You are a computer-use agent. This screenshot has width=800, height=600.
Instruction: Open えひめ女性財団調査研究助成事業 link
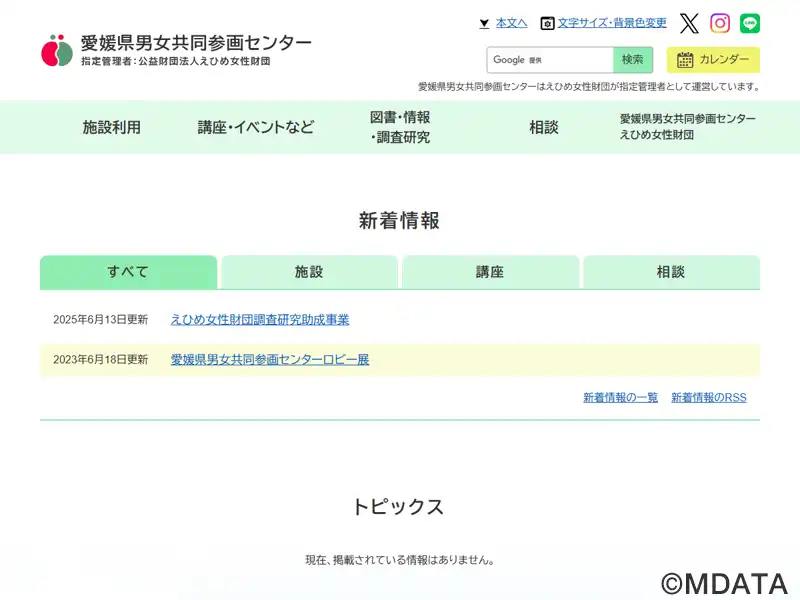click(x=260, y=319)
